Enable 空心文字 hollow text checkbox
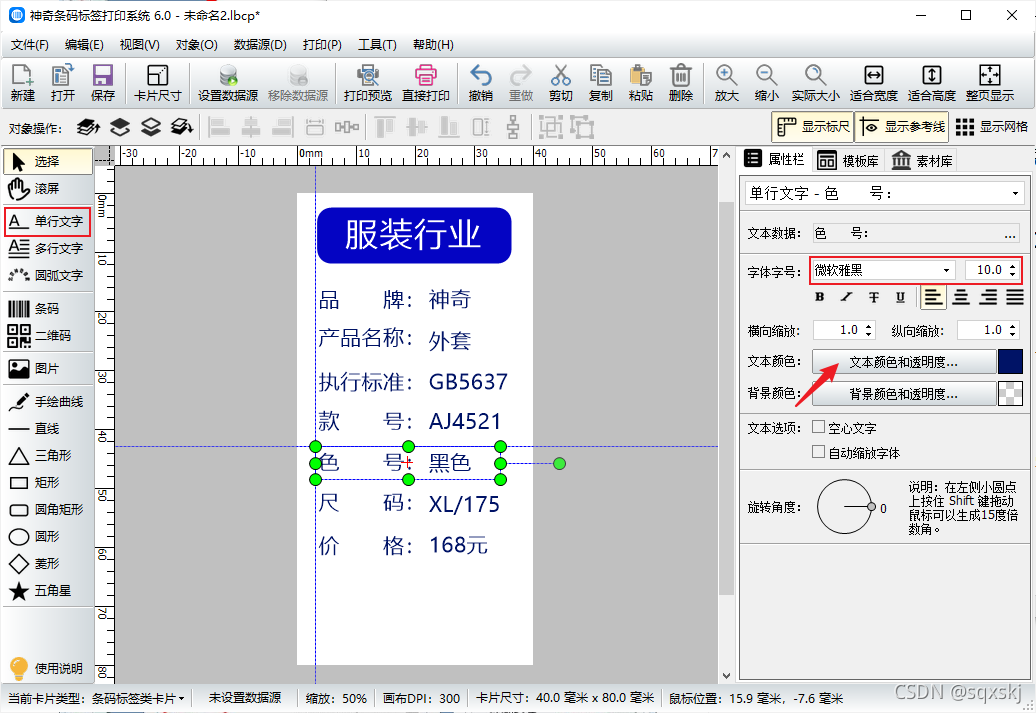This screenshot has width=1036, height=713. [x=818, y=427]
